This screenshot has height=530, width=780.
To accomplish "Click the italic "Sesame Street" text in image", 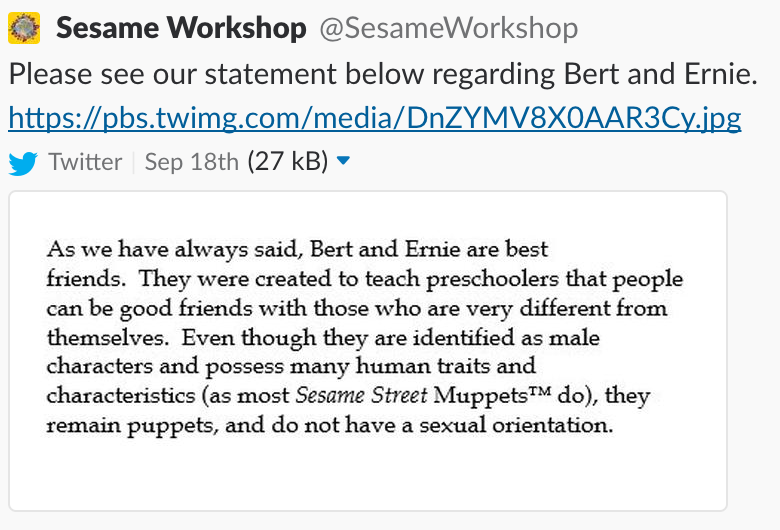I will click(x=361, y=395).
